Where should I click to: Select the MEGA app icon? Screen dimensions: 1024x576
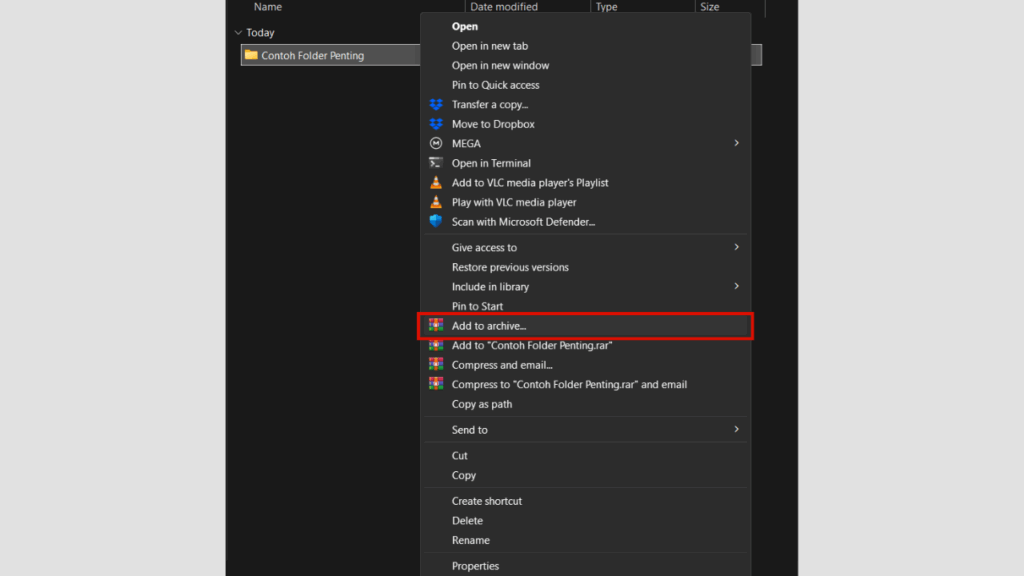click(436, 143)
